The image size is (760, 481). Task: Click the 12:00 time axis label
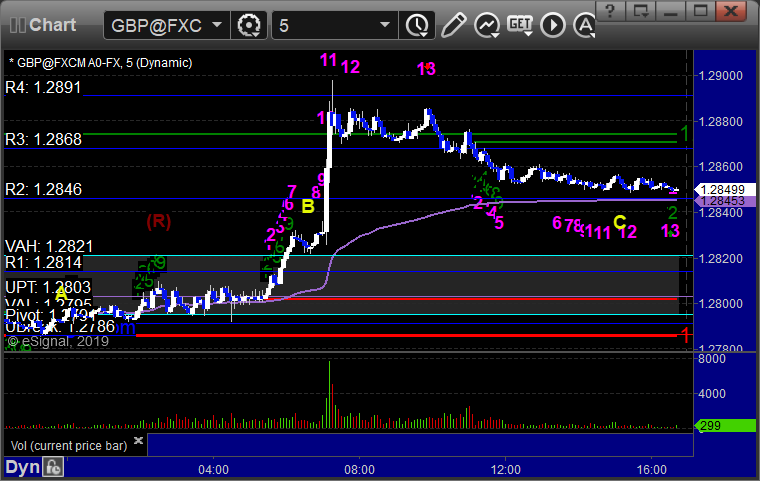pyautogui.click(x=506, y=469)
